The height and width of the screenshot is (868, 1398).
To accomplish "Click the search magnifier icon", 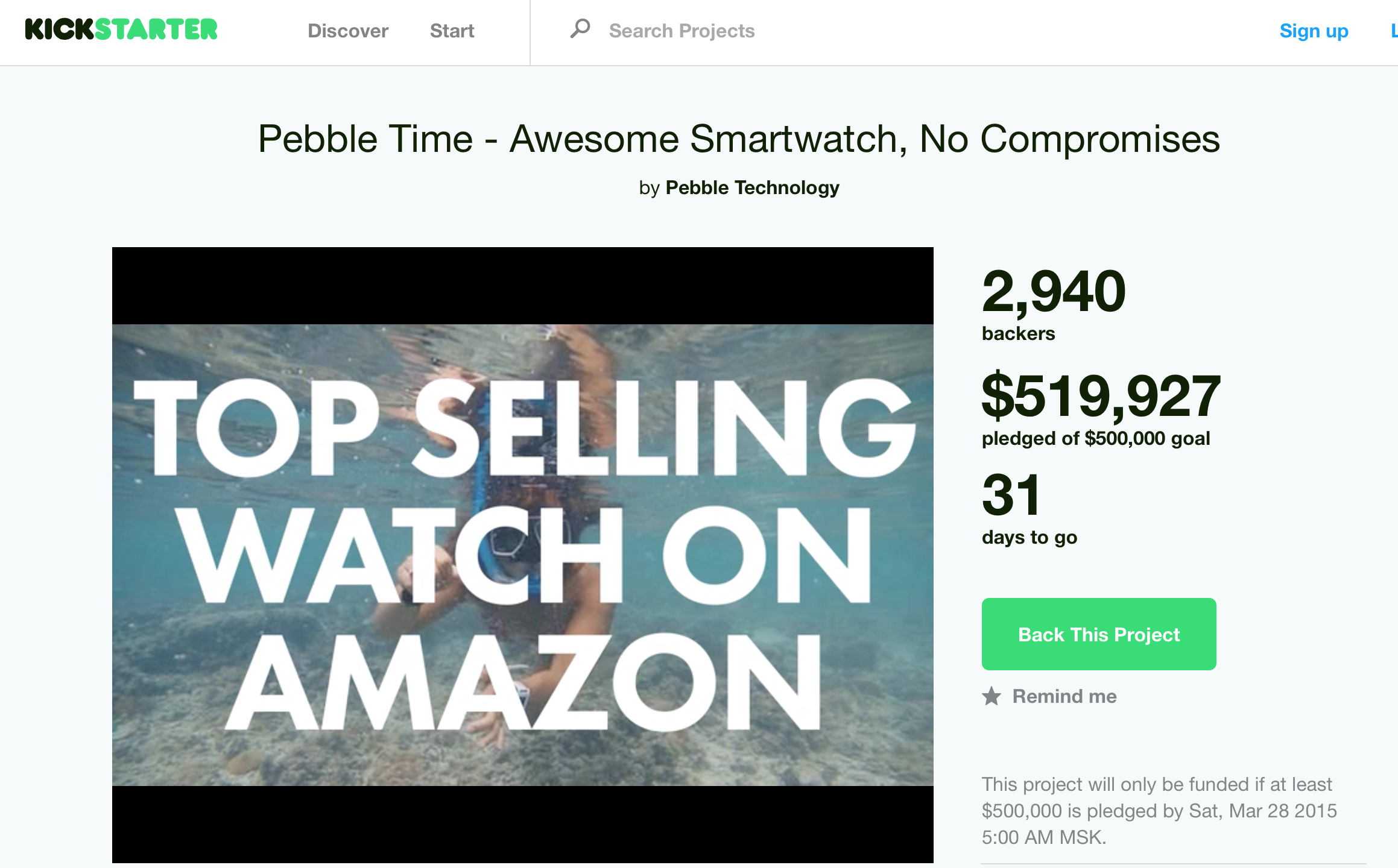I will pyautogui.click(x=580, y=29).
